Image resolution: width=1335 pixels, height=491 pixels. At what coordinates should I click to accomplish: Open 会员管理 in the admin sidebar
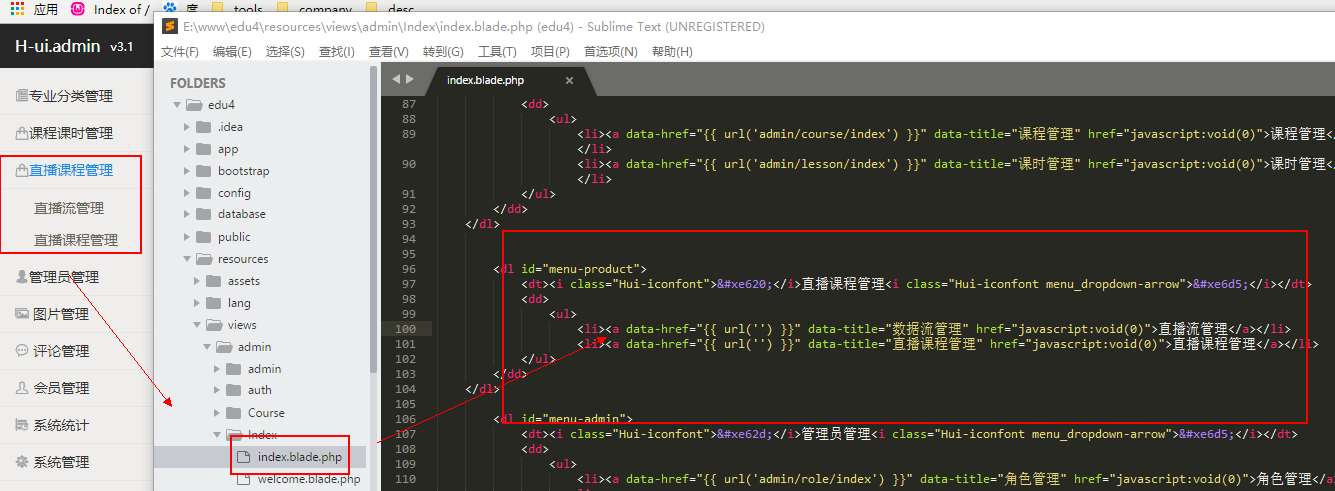tap(61, 388)
